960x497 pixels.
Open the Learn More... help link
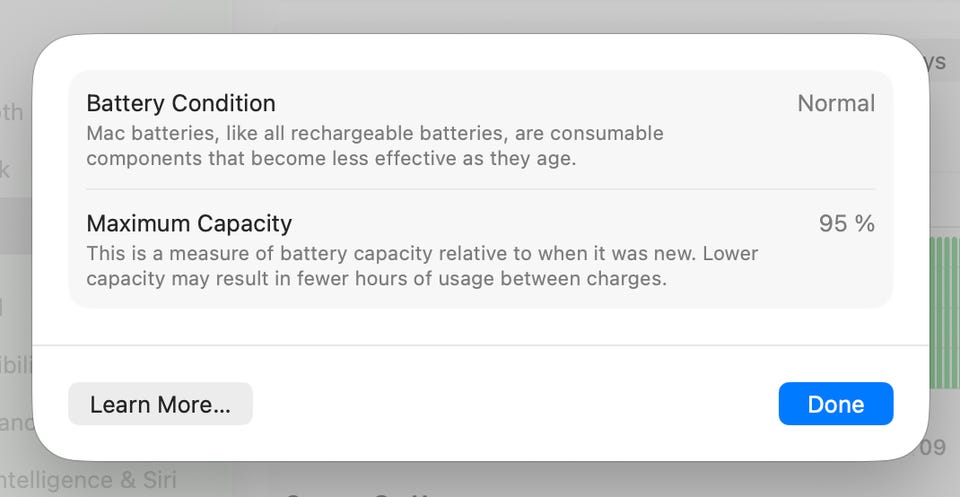click(160, 404)
